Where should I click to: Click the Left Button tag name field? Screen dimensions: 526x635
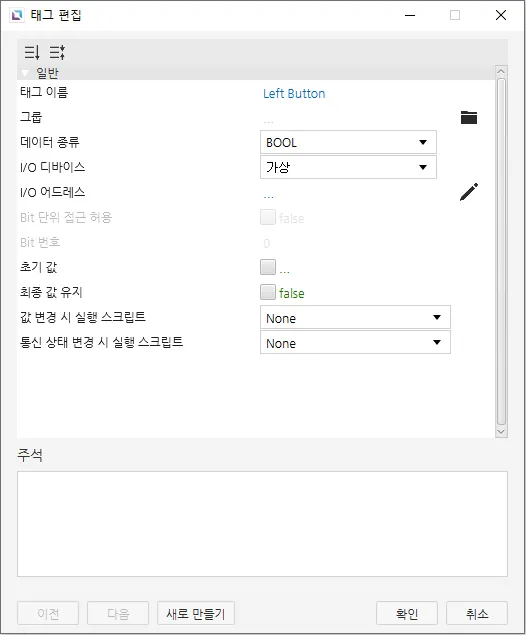click(x=294, y=94)
